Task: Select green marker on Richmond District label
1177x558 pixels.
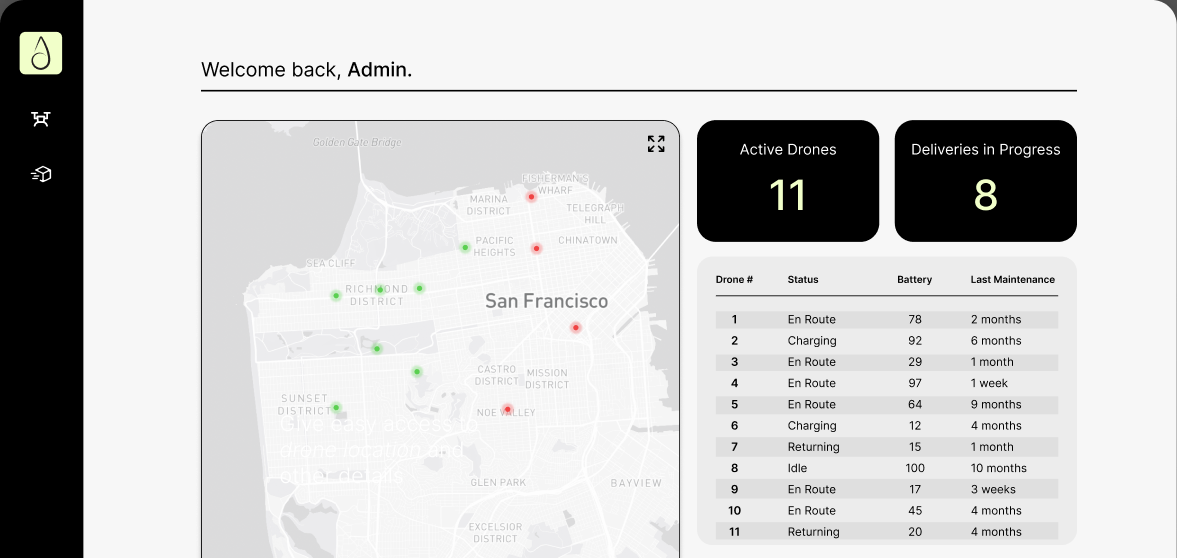Action: tap(380, 289)
